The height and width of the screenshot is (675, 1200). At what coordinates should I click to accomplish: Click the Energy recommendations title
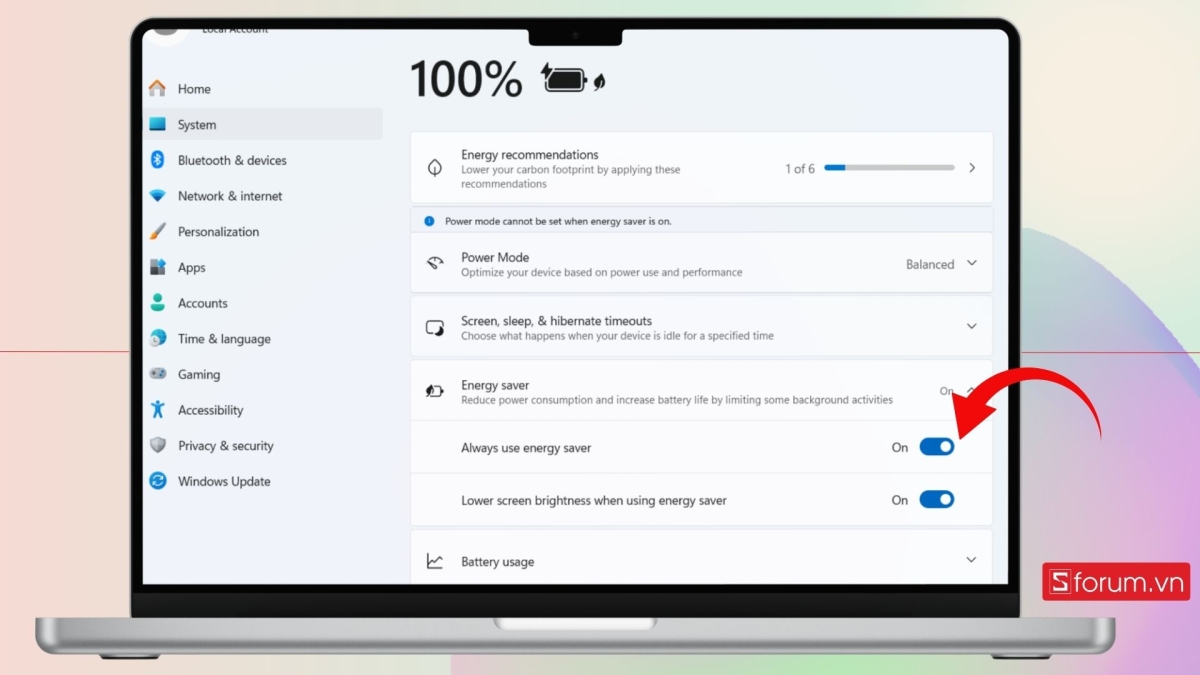[530, 154]
